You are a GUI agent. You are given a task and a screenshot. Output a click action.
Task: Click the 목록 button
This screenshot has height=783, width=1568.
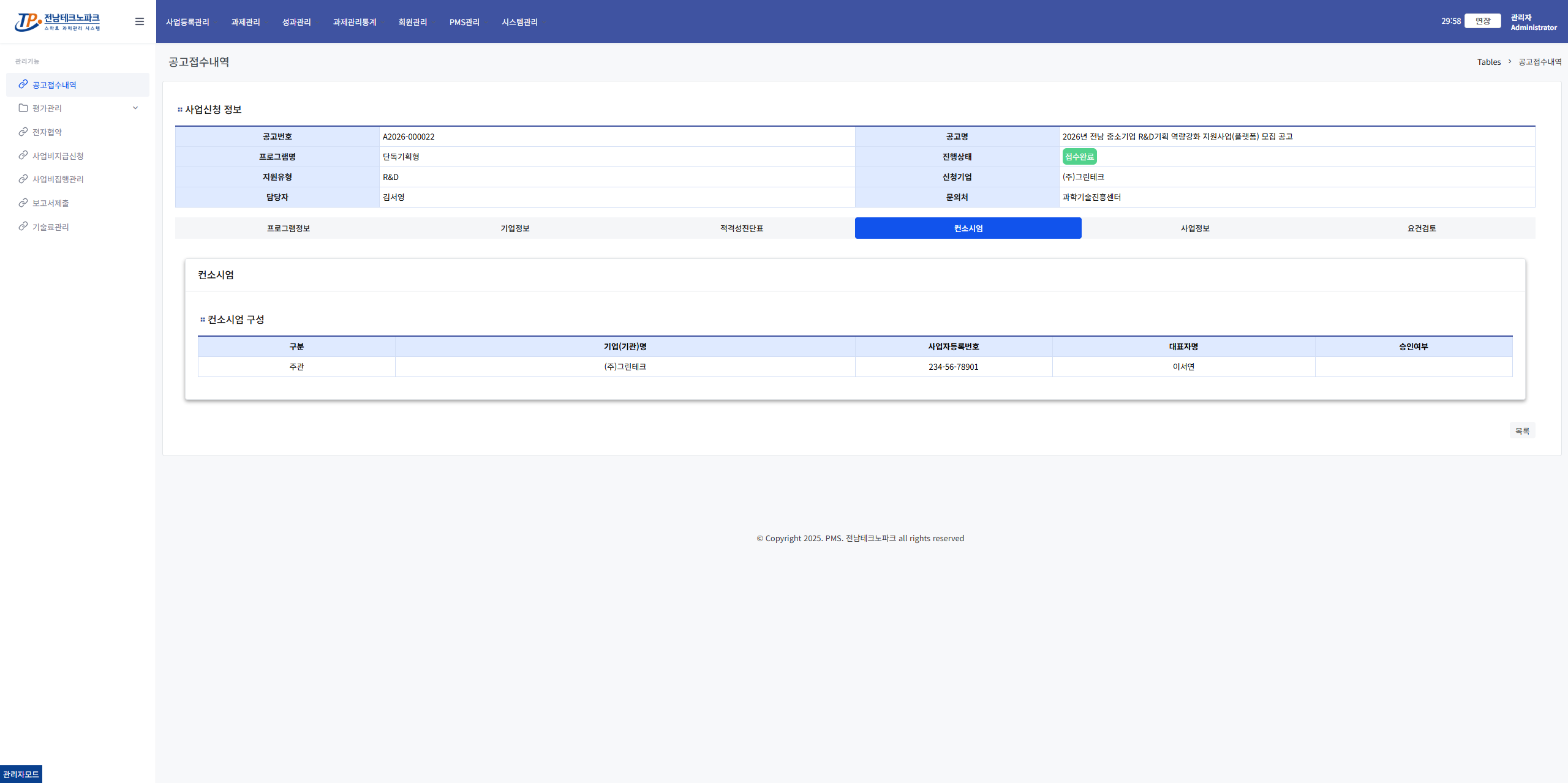point(1522,431)
